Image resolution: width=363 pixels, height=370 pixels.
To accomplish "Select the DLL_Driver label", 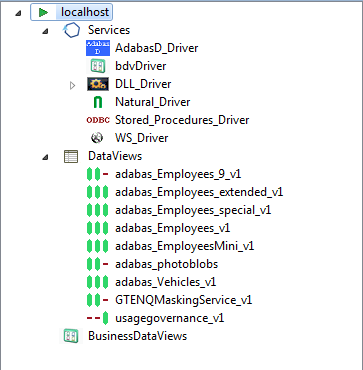I will pyautogui.click(x=143, y=84).
